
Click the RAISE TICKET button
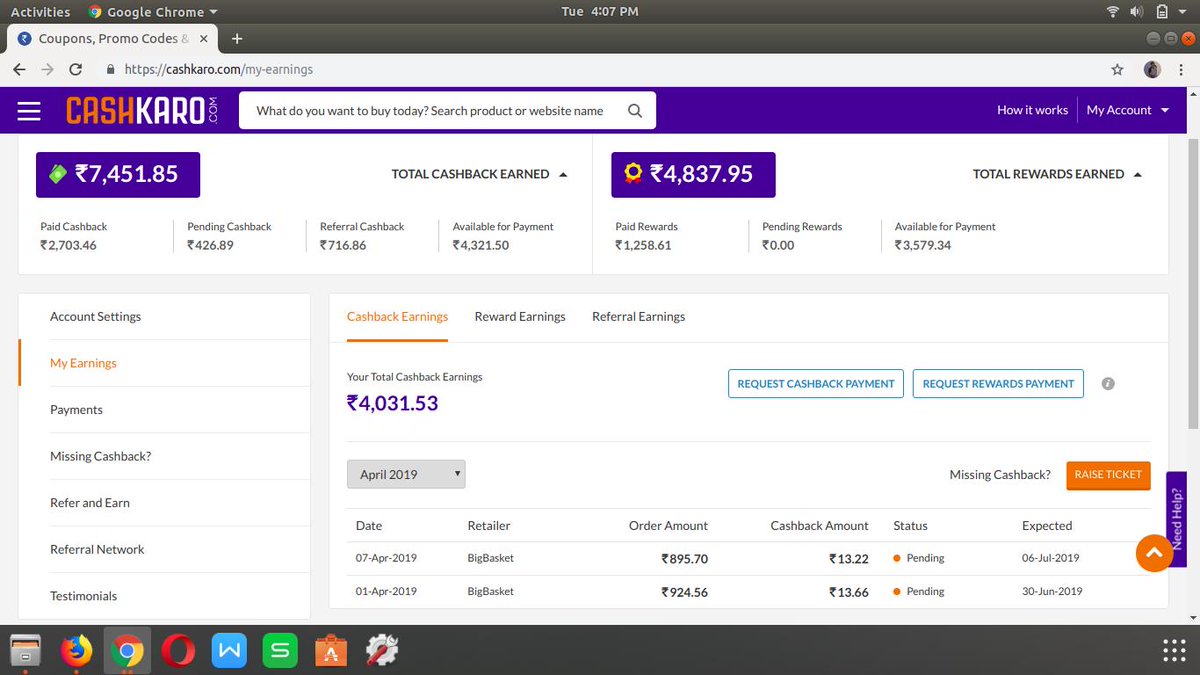(1108, 476)
